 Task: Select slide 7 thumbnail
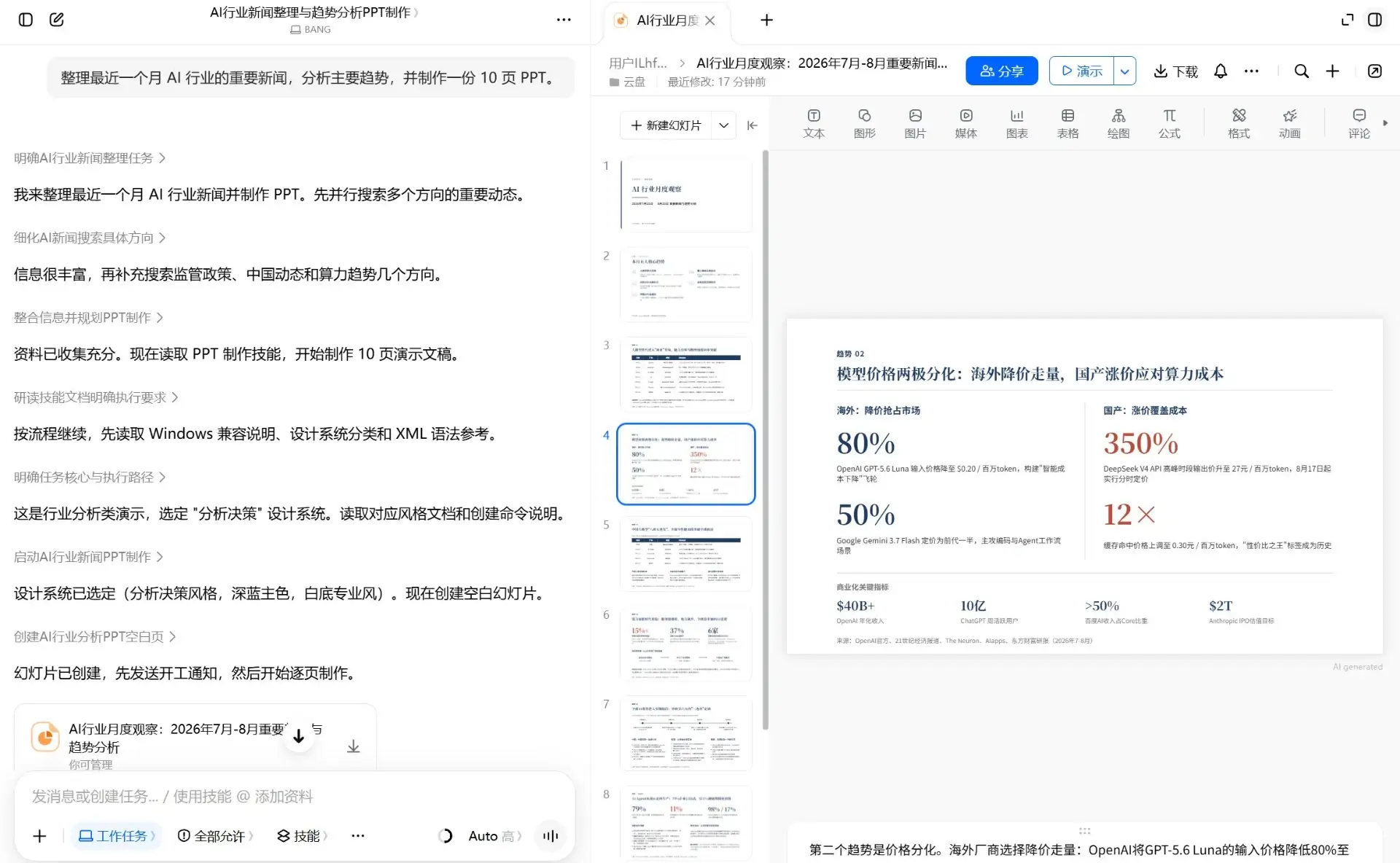coord(686,733)
